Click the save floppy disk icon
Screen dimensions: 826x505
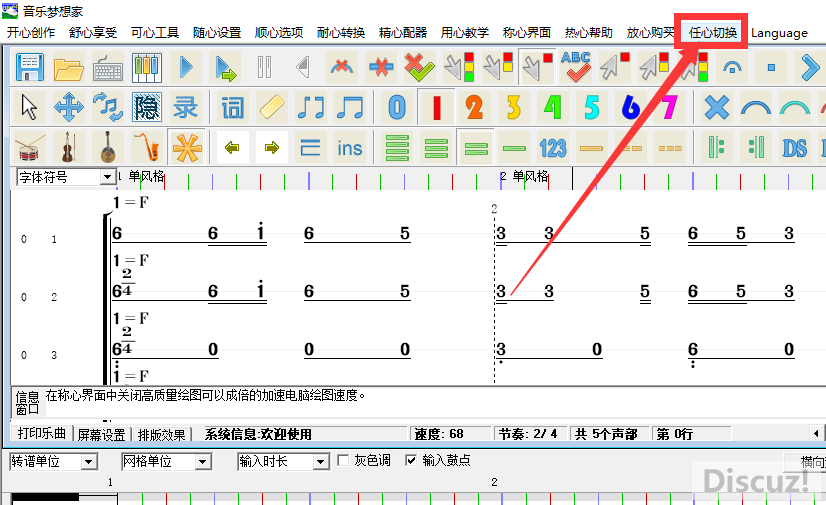(x=30, y=67)
